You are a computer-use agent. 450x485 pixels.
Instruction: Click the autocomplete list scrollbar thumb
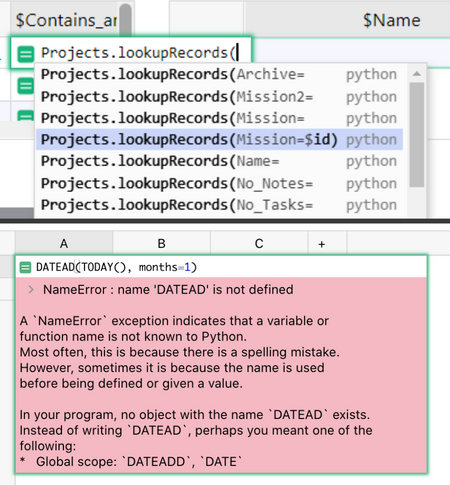[x=417, y=135]
